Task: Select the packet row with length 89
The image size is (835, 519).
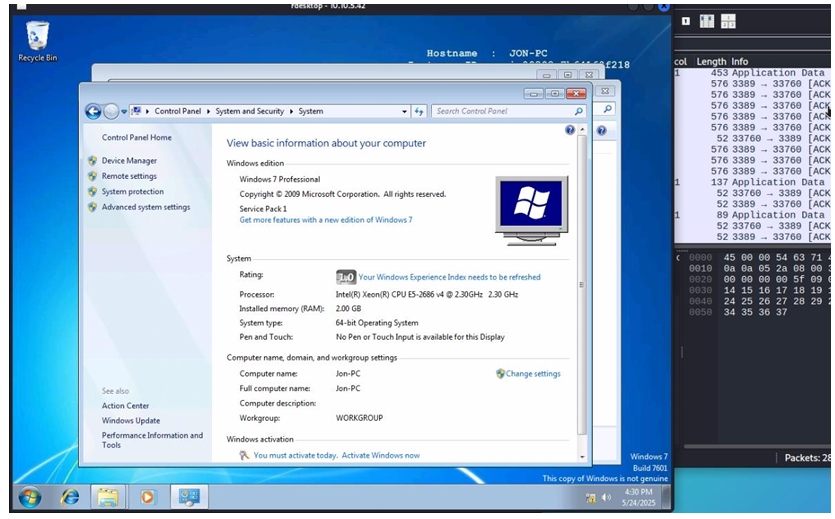Action: click(753, 215)
